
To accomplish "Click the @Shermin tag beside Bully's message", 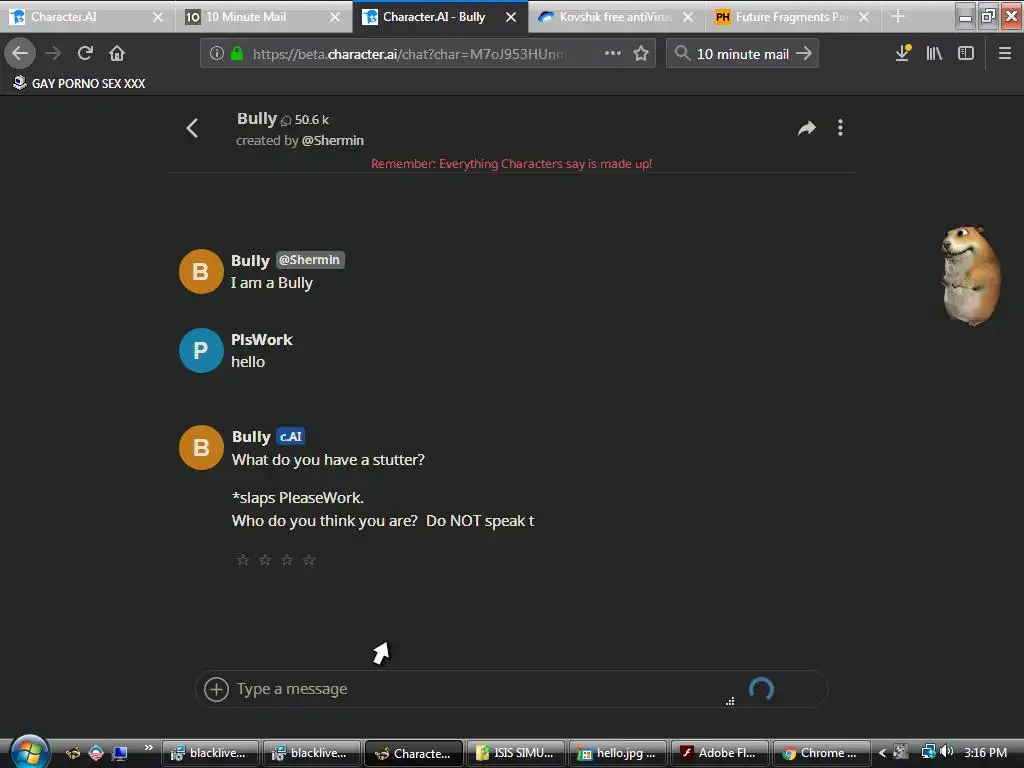I will pyautogui.click(x=310, y=260).
